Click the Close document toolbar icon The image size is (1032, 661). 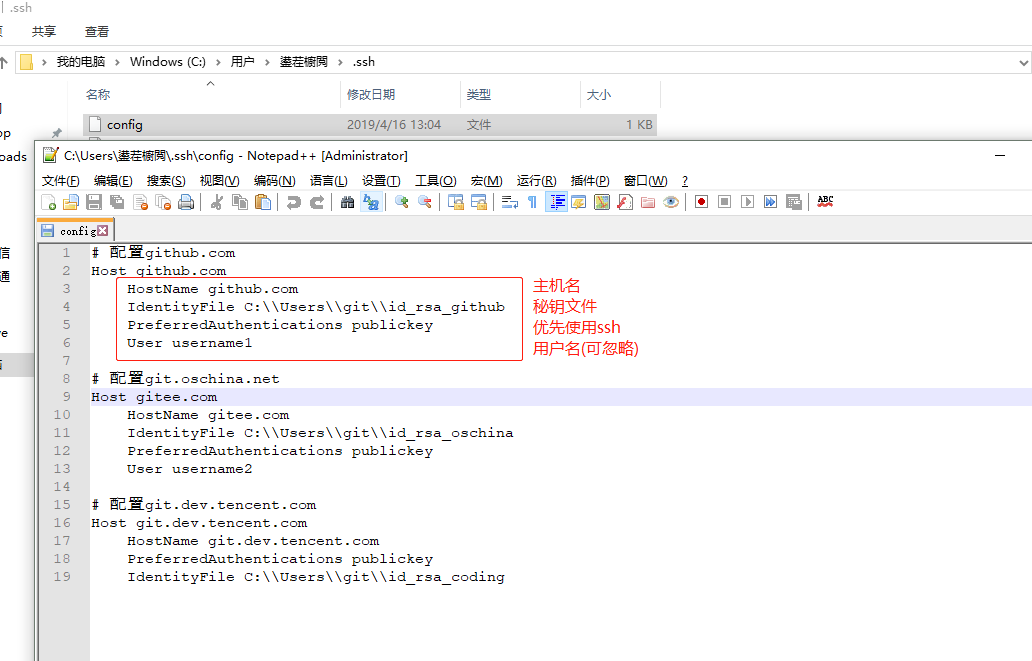pyautogui.click(x=140, y=202)
